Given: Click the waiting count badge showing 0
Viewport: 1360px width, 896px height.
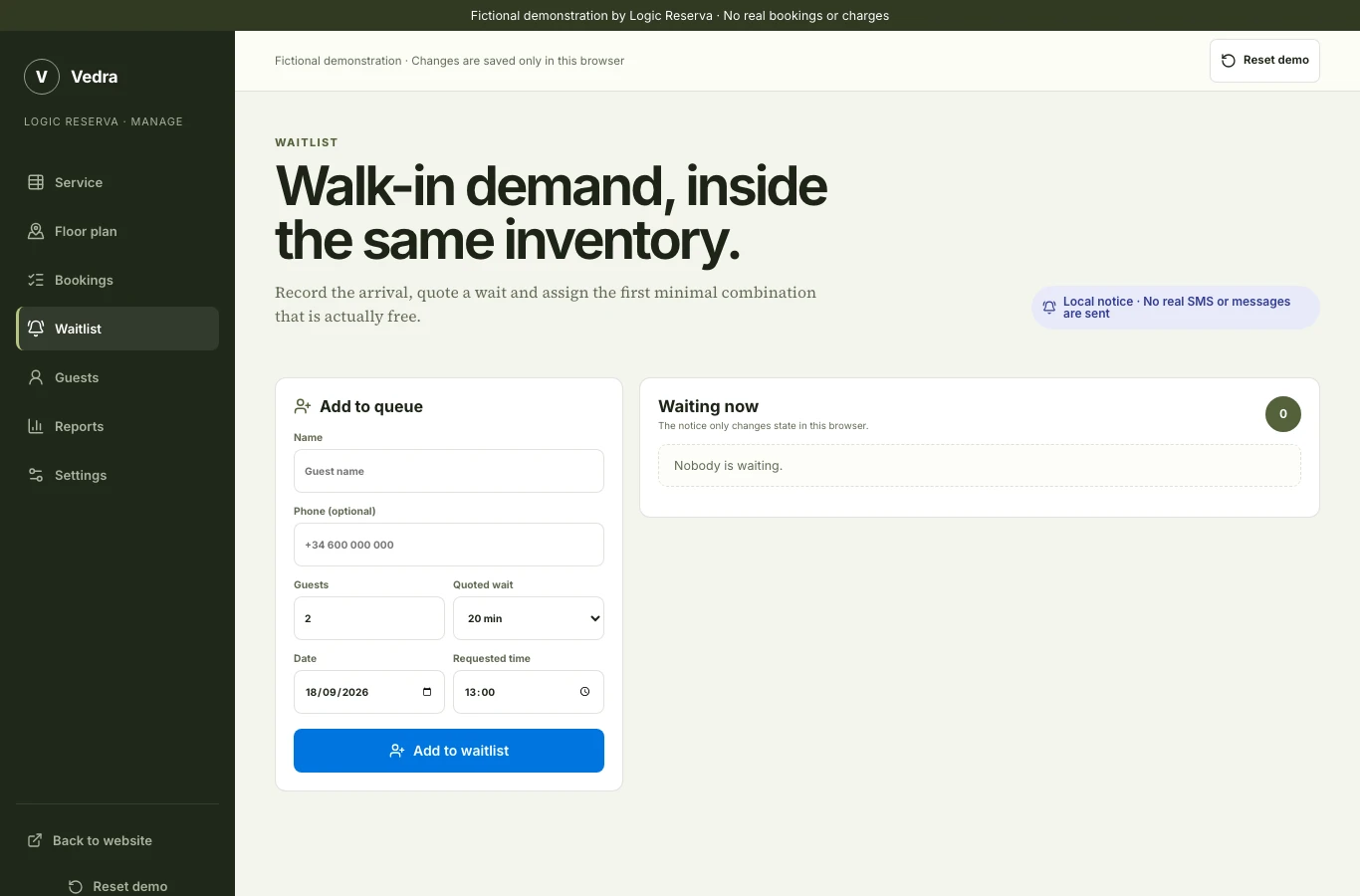Looking at the screenshot, I should click(1283, 414).
